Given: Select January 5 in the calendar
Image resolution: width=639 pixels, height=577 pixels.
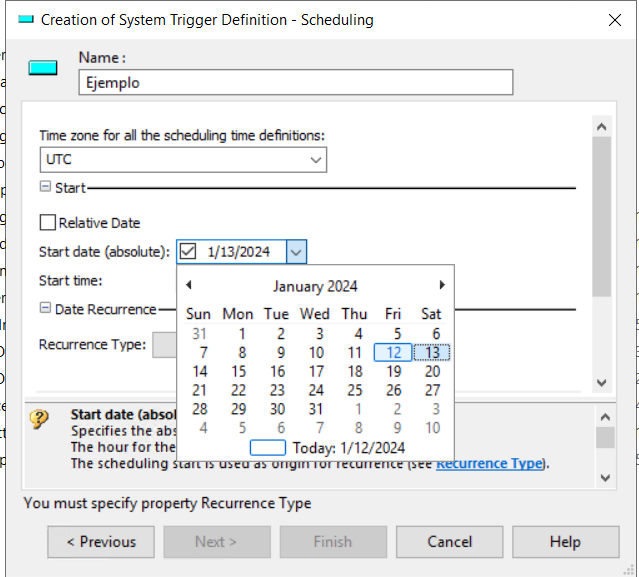Looking at the screenshot, I should (x=397, y=334).
